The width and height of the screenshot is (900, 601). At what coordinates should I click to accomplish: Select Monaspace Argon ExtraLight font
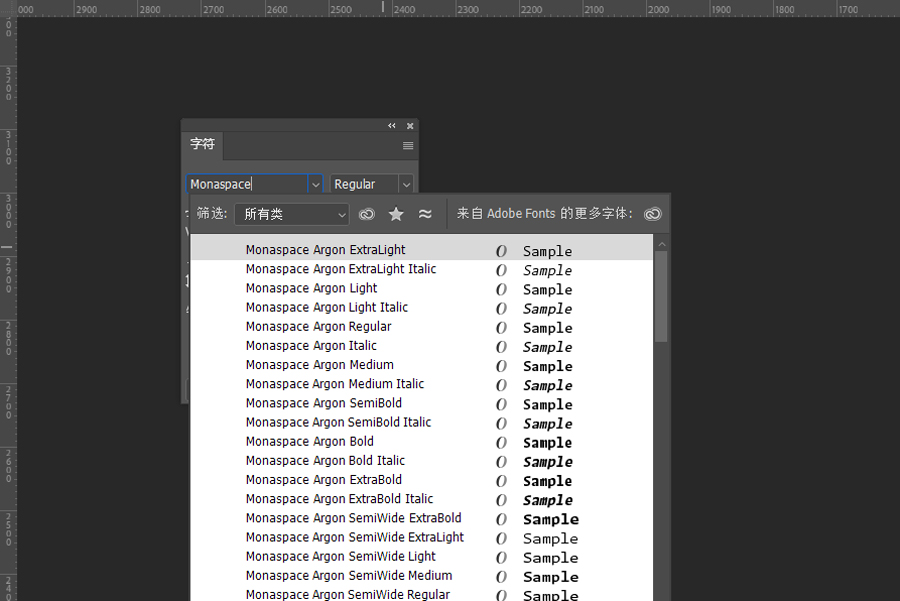[x=422, y=250]
